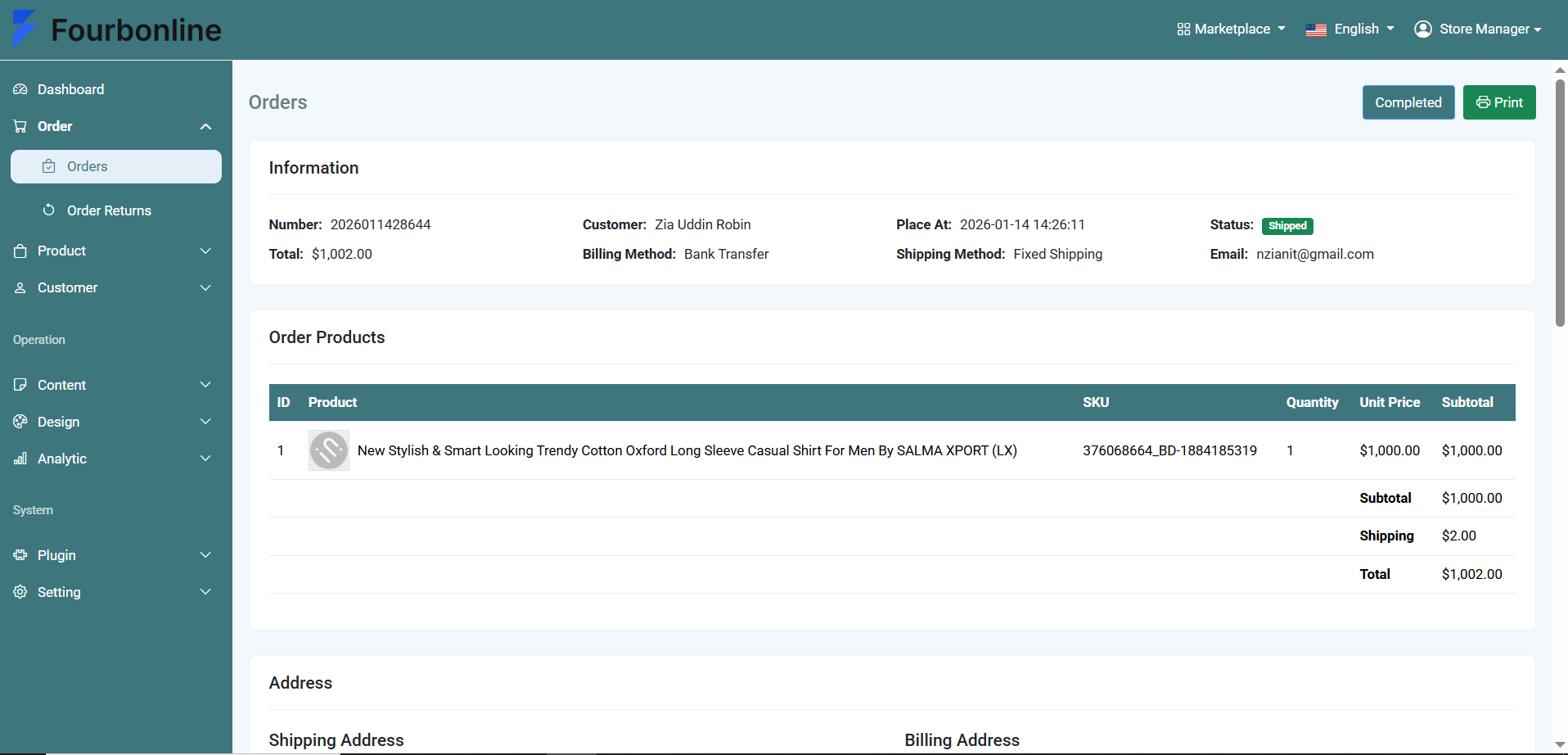Select the Product bag icon in sidebar

click(20, 251)
